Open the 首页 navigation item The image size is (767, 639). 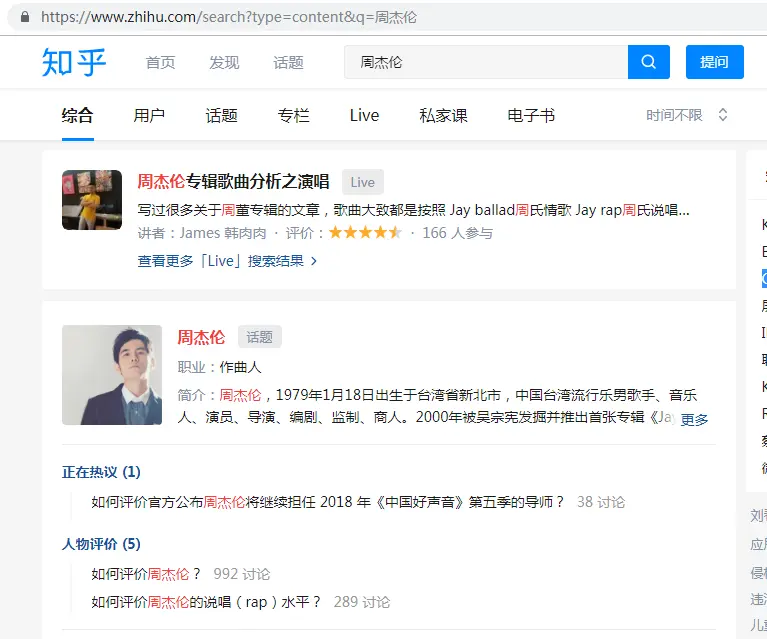(160, 63)
